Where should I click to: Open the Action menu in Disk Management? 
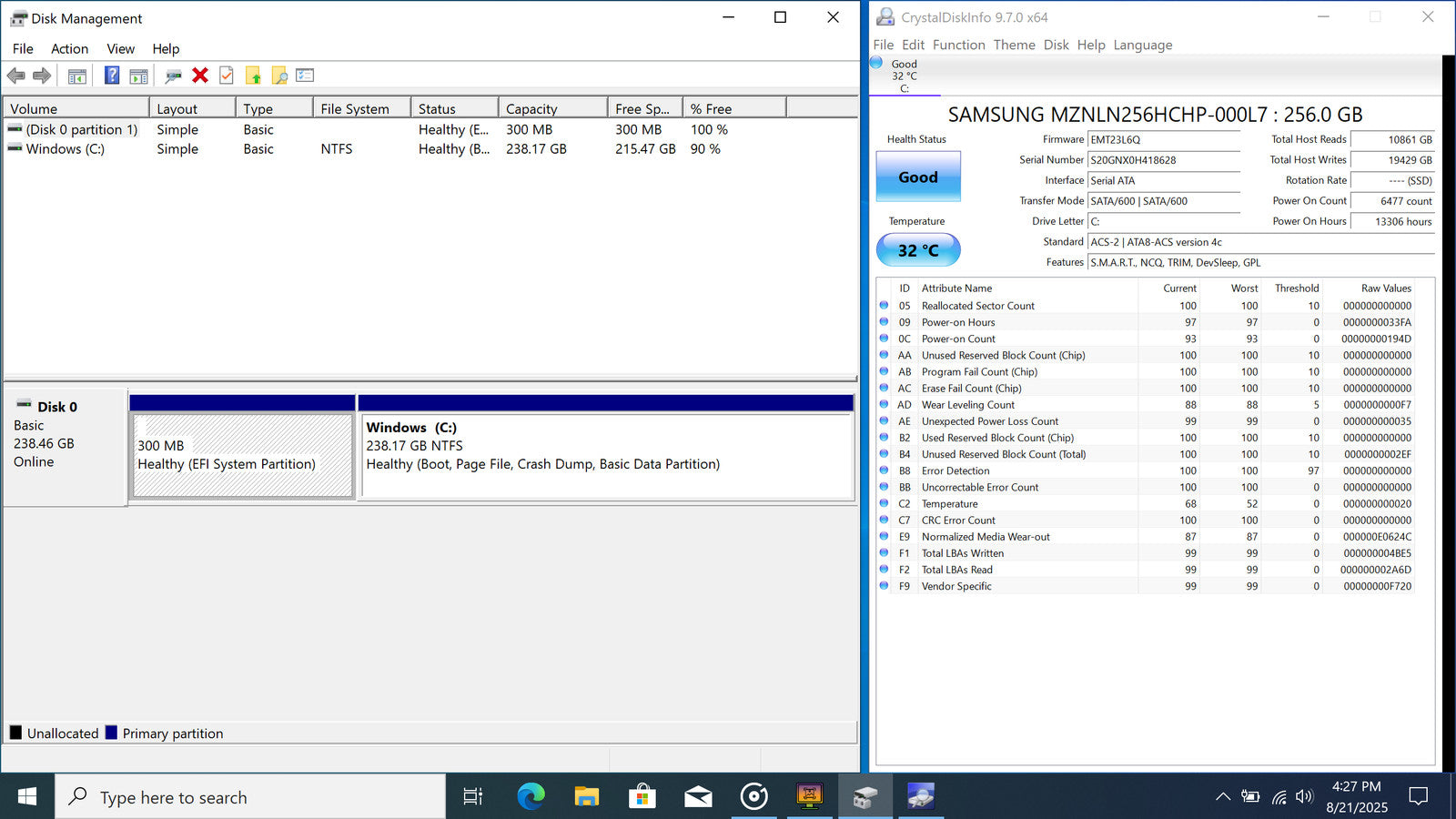[69, 49]
